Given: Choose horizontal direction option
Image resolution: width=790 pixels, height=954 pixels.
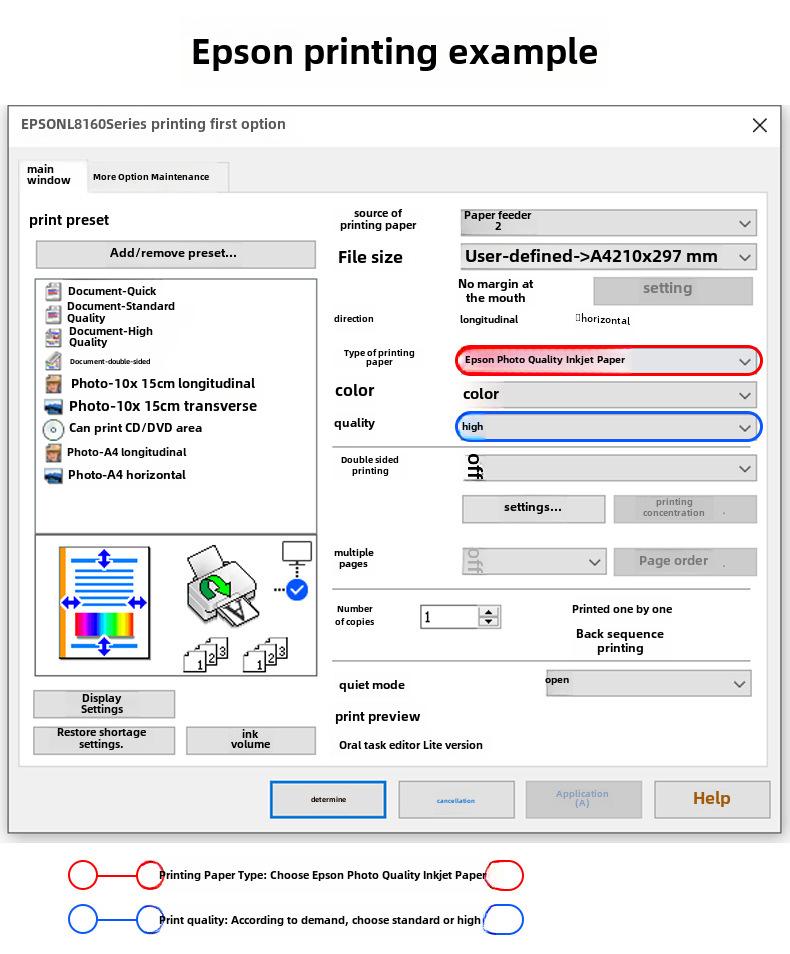Looking at the screenshot, I should click(x=603, y=319).
